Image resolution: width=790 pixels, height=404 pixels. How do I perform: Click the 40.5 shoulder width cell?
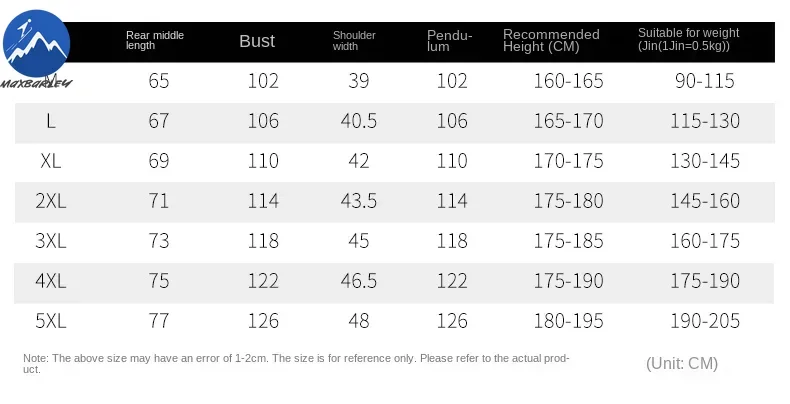coord(358,121)
